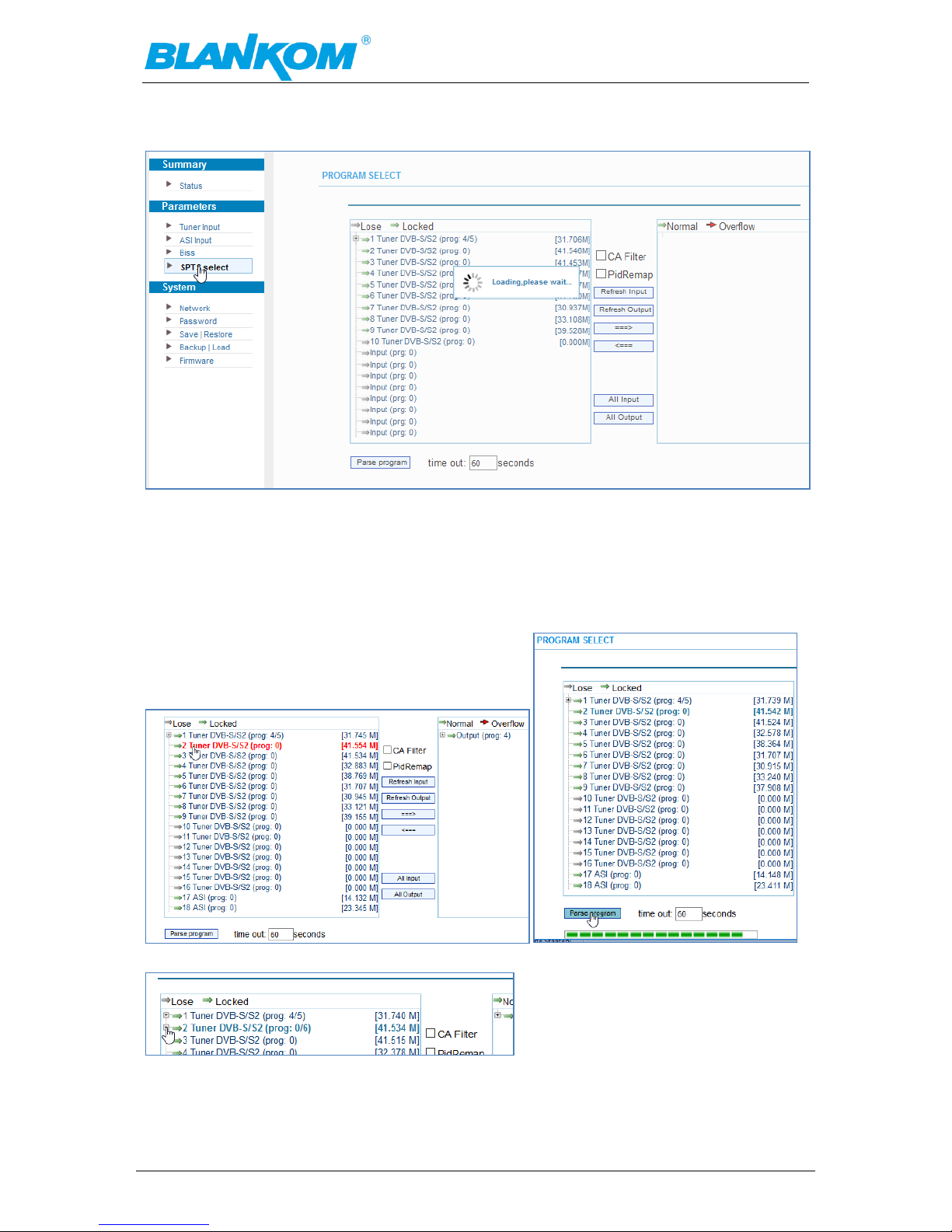Click the triangle icon beside Tuner Input
This screenshot has height=1232, width=952.
[x=169, y=226]
